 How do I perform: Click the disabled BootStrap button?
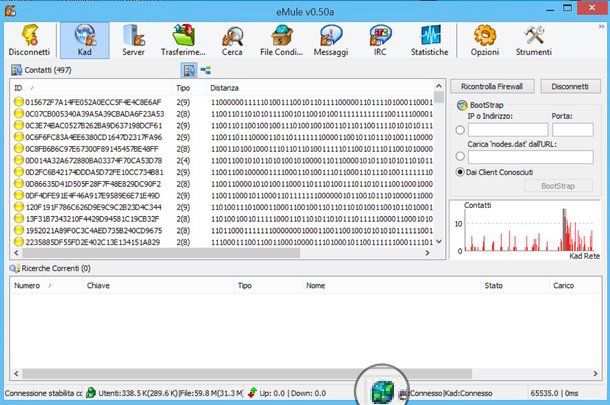[x=558, y=186]
